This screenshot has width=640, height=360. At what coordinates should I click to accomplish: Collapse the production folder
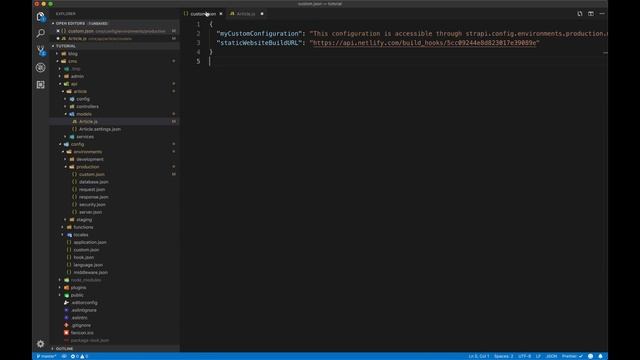point(87,167)
